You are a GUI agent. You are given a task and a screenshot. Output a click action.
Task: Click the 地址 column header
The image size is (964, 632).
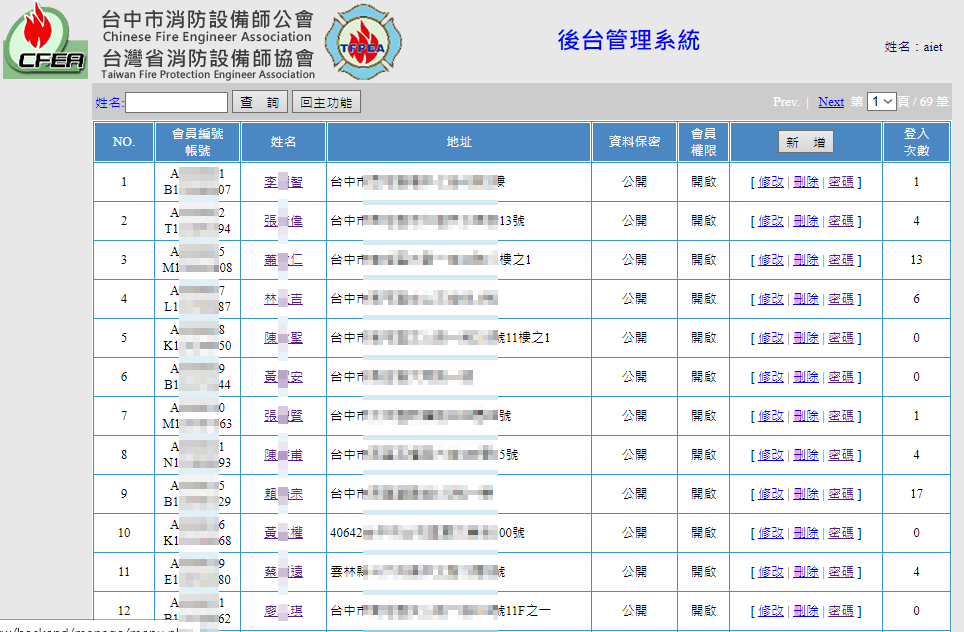[459, 142]
